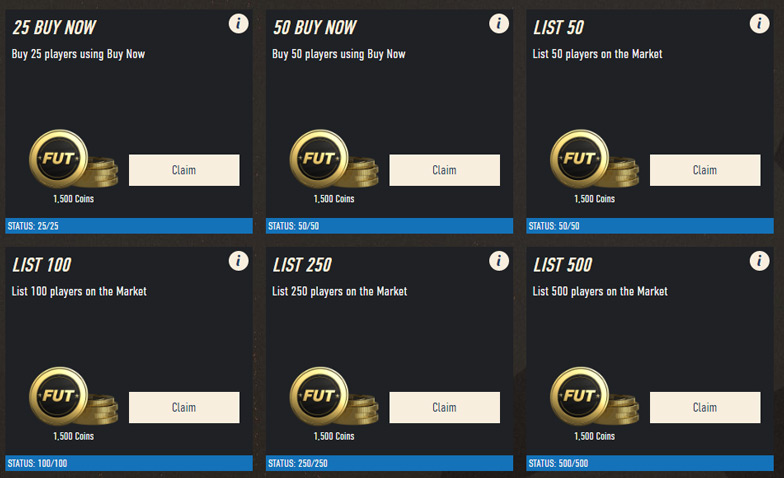The width and height of the screenshot is (784, 478).
Task: Select the List 250 card title
Action: [x=302, y=265]
